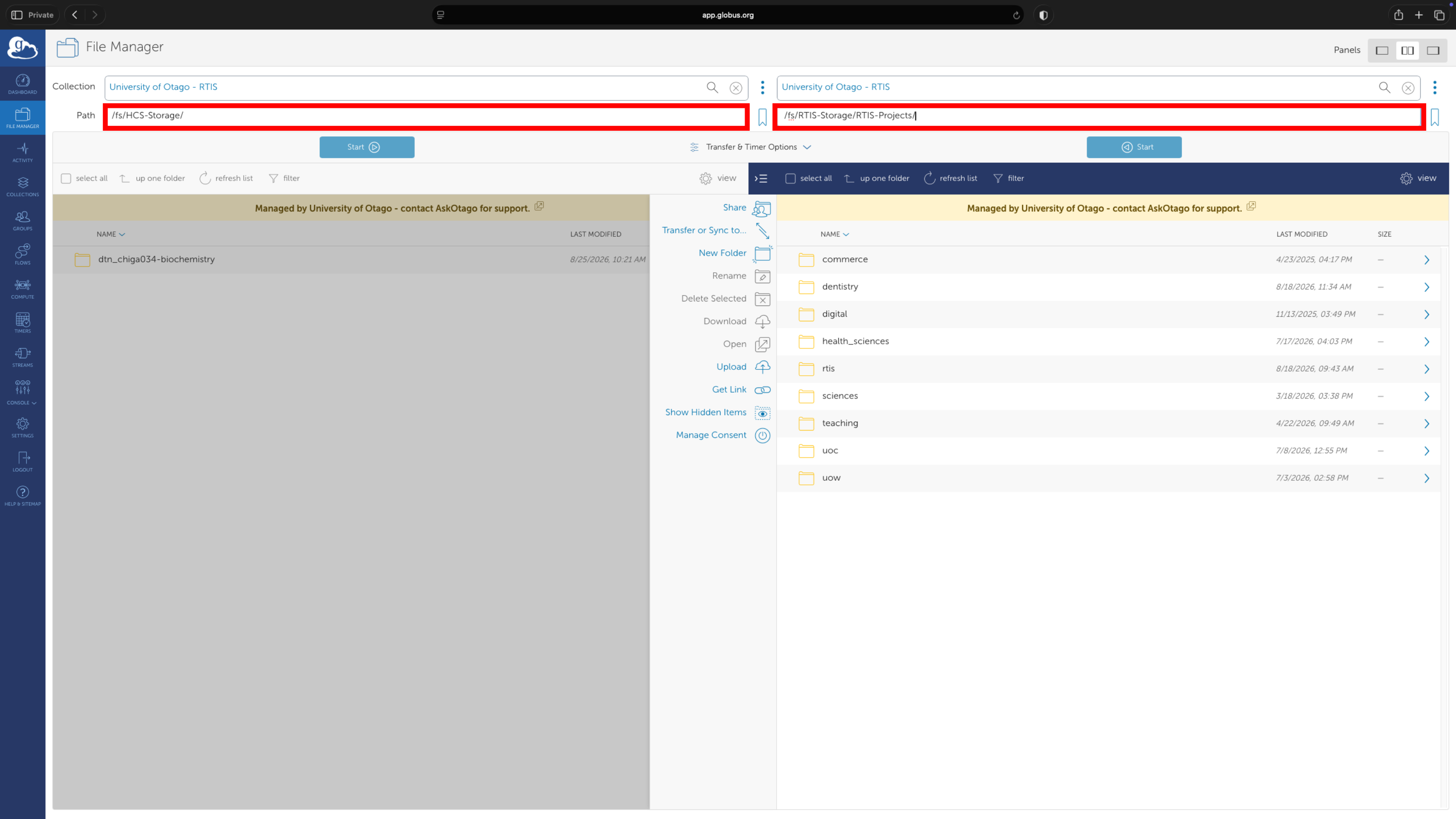Refresh list in the left panel

click(226, 178)
